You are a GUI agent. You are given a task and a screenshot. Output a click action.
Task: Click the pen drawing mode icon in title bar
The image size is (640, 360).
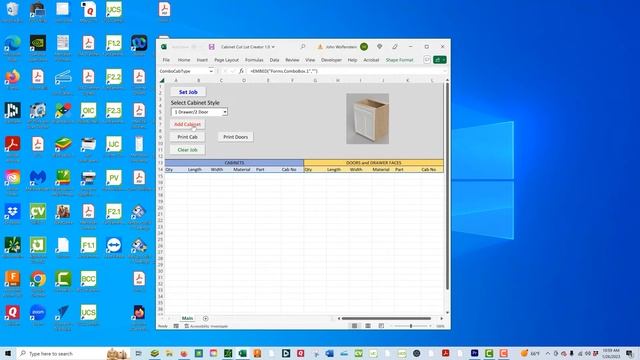[x=395, y=47]
